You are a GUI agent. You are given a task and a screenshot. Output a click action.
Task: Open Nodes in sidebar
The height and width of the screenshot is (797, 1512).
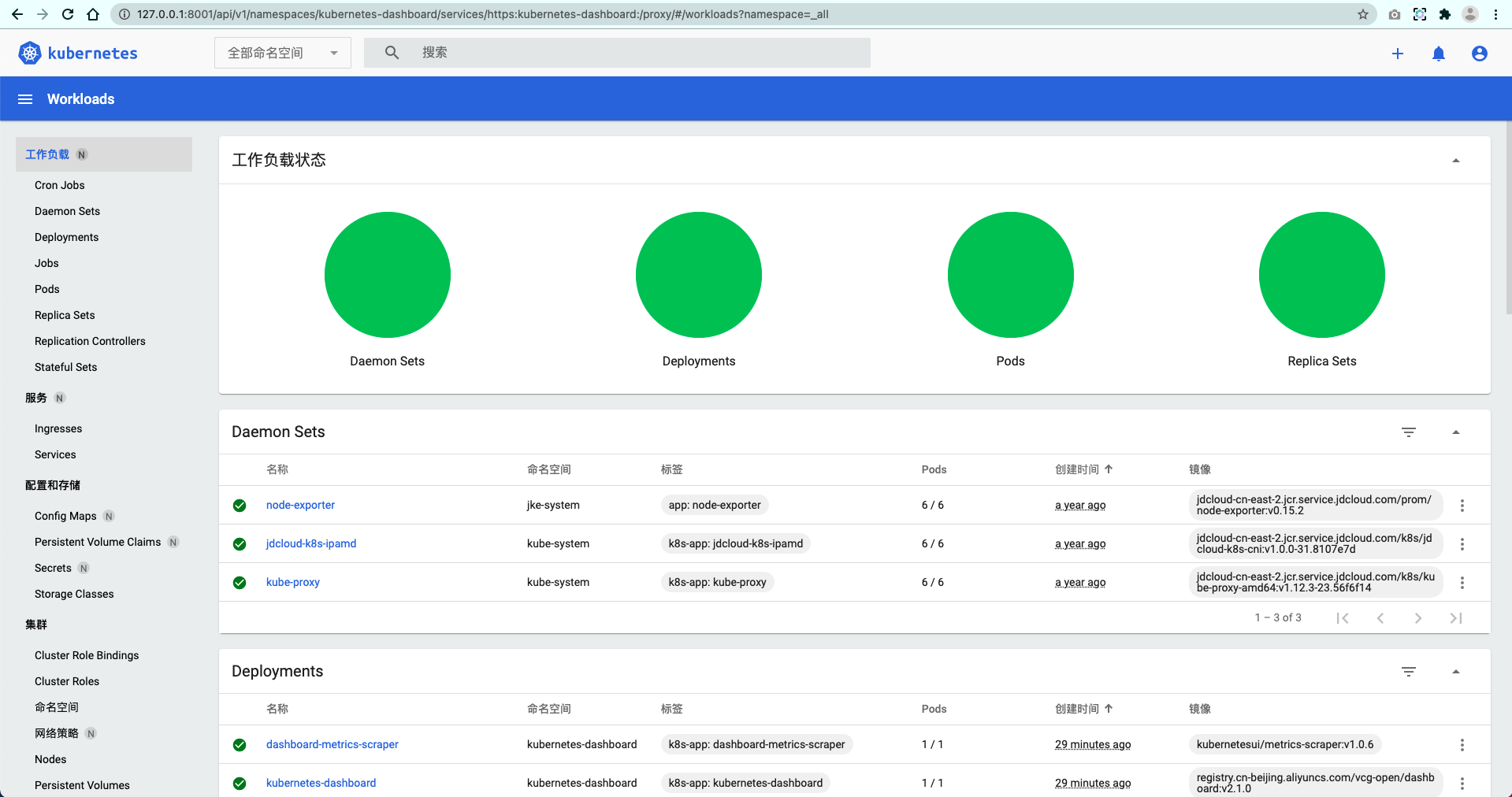(50, 759)
